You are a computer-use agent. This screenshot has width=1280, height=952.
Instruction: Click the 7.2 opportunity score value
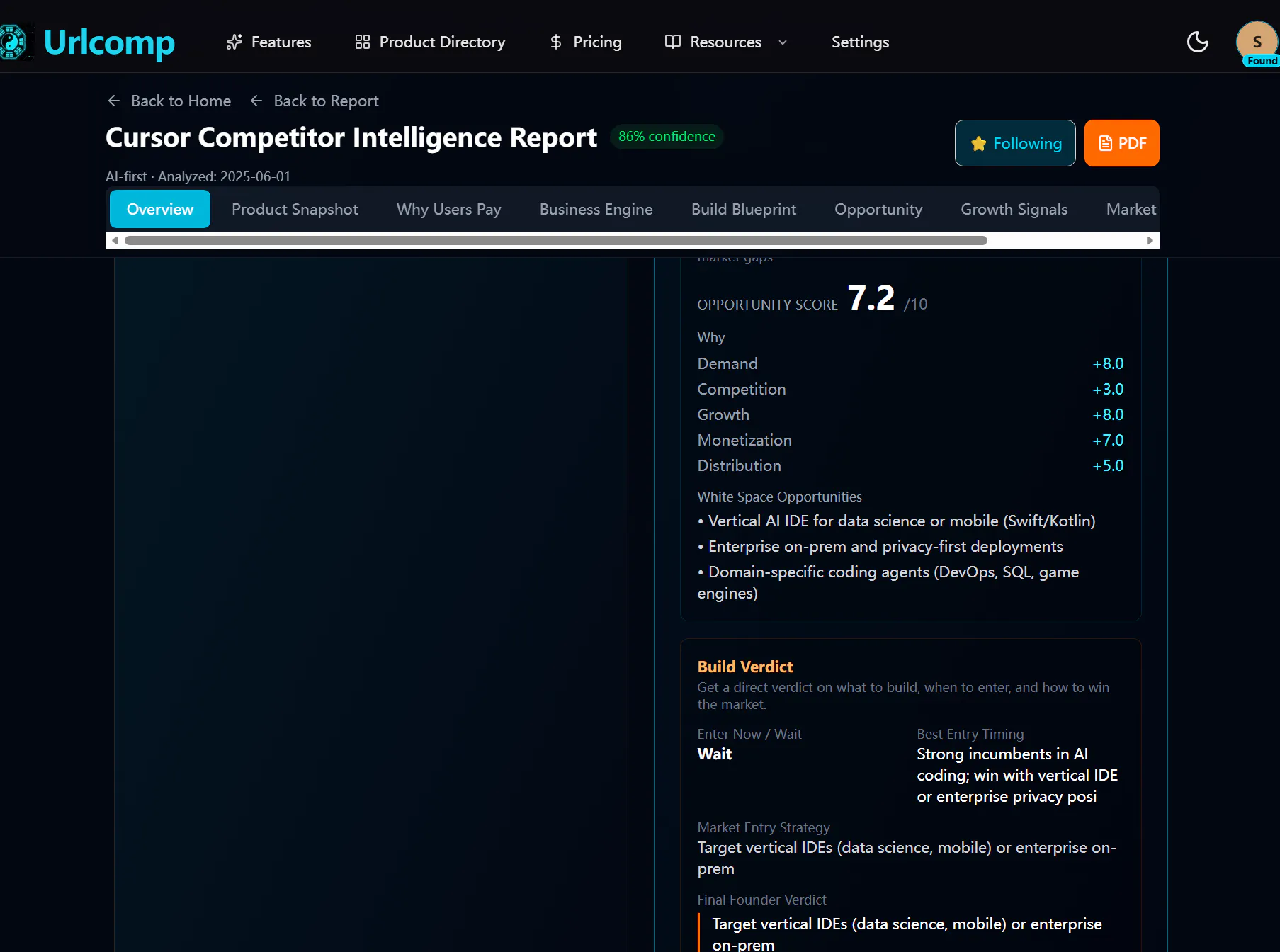[871, 297]
